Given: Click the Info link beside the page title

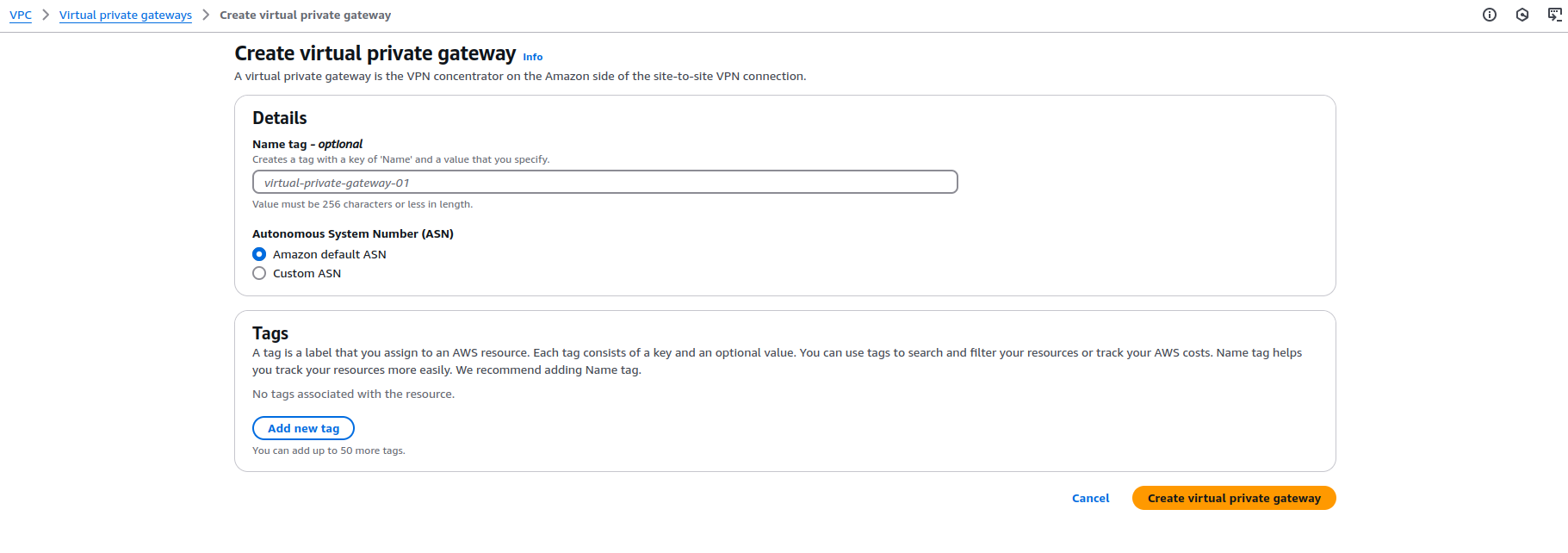Looking at the screenshot, I should [532, 57].
